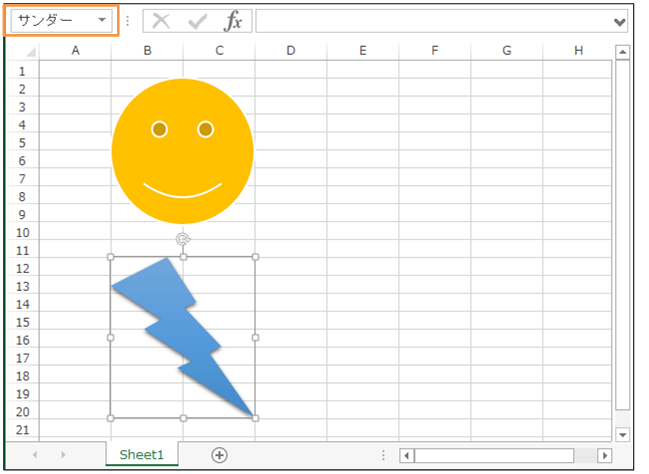Click inside the formula bar input
The width and height of the screenshot is (649, 474).
(430, 21)
